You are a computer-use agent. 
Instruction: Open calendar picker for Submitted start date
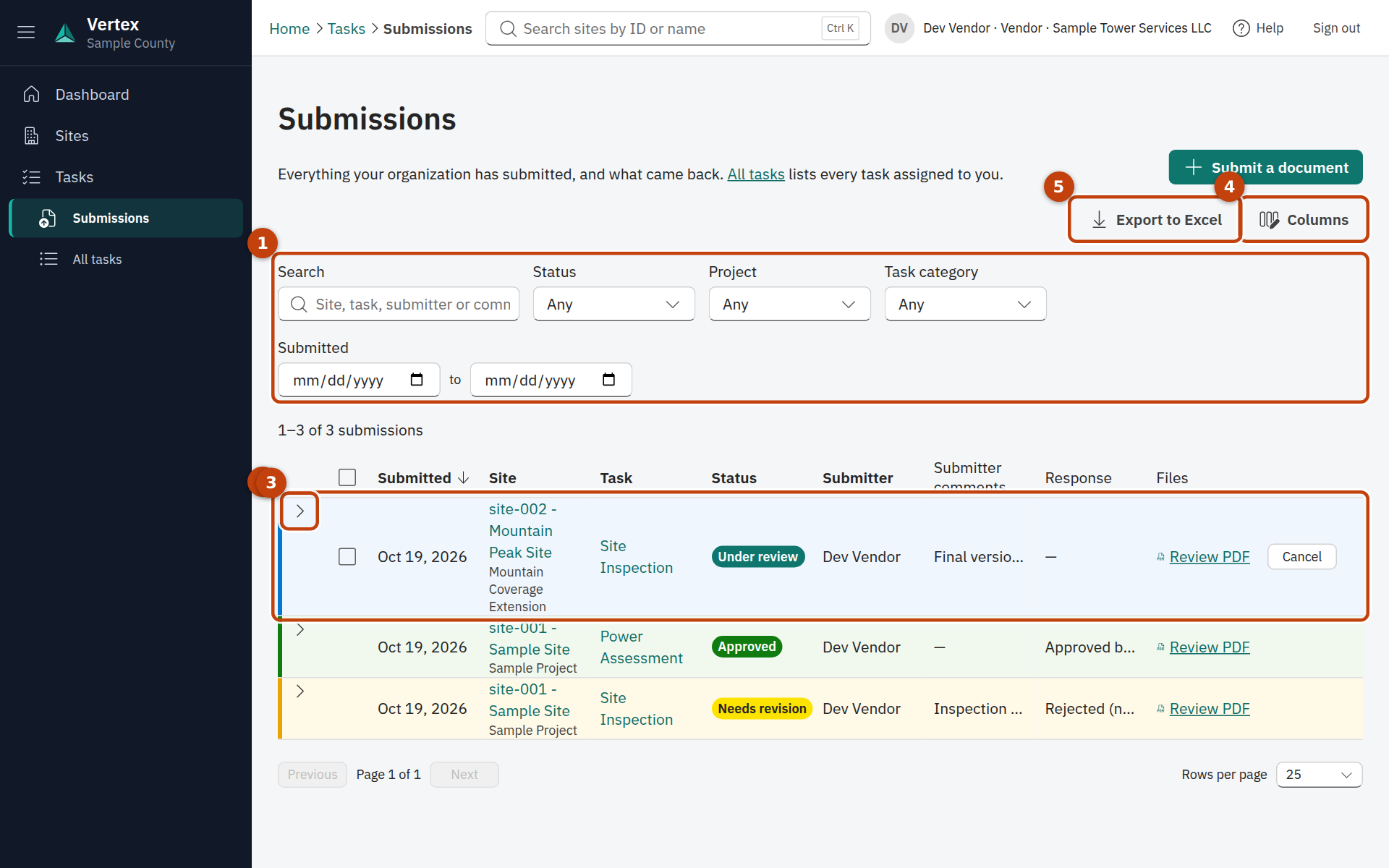tap(417, 380)
